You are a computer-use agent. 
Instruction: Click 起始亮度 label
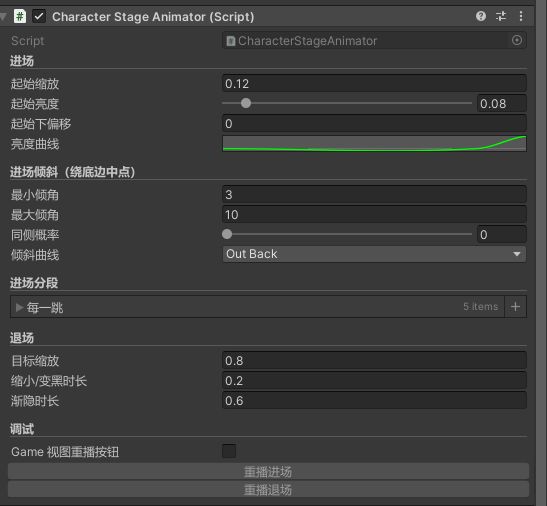35,104
